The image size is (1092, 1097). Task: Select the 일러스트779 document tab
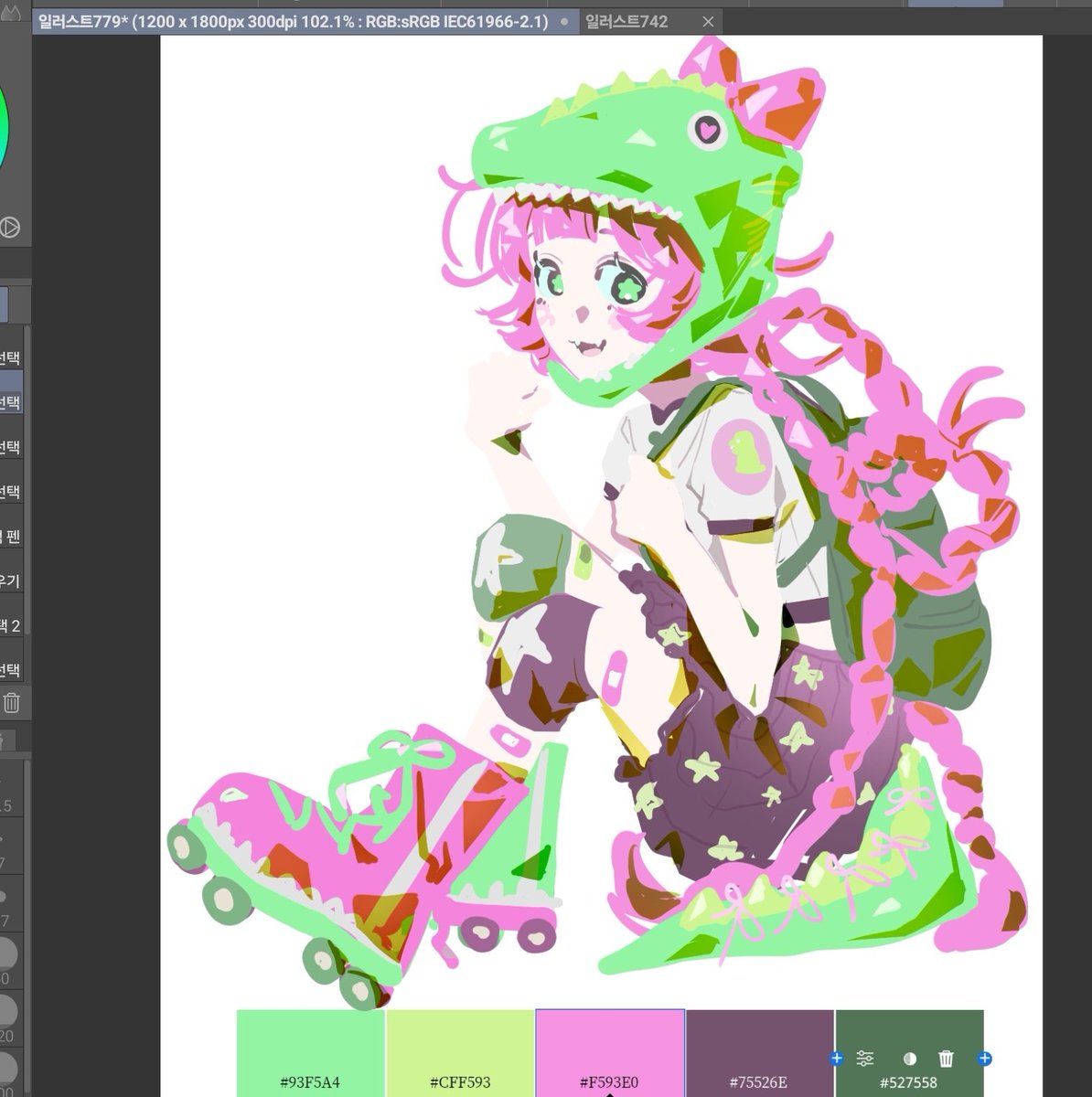(x=305, y=21)
